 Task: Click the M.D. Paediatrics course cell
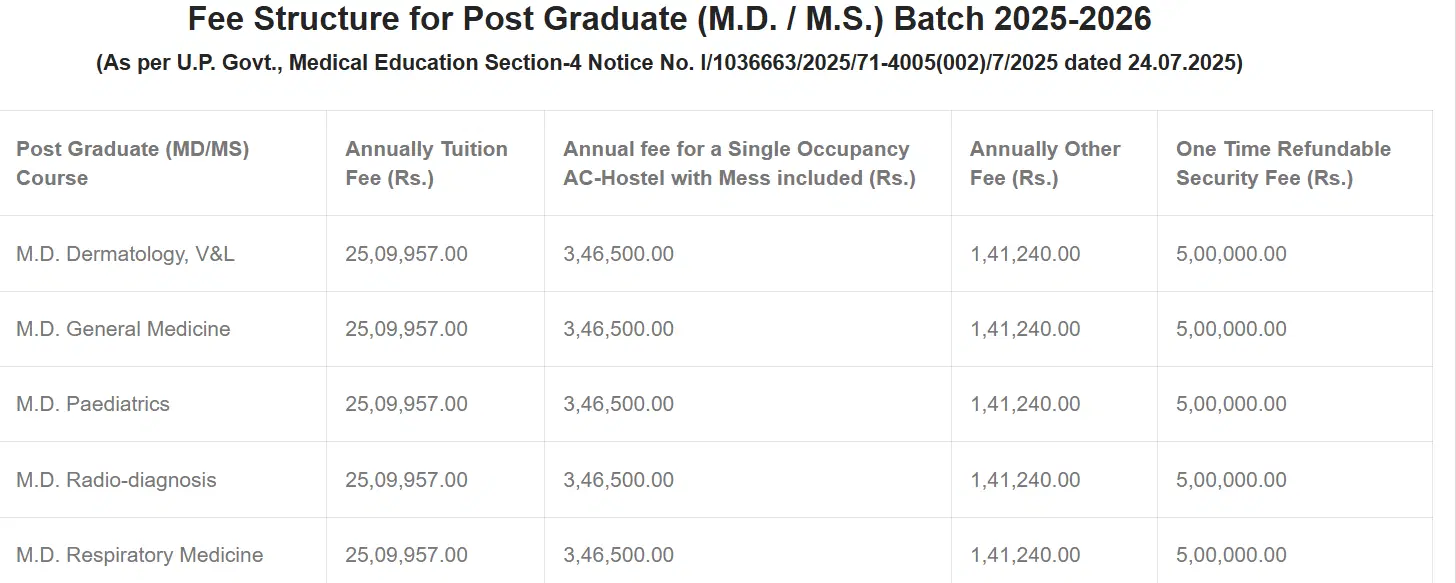[93, 404]
